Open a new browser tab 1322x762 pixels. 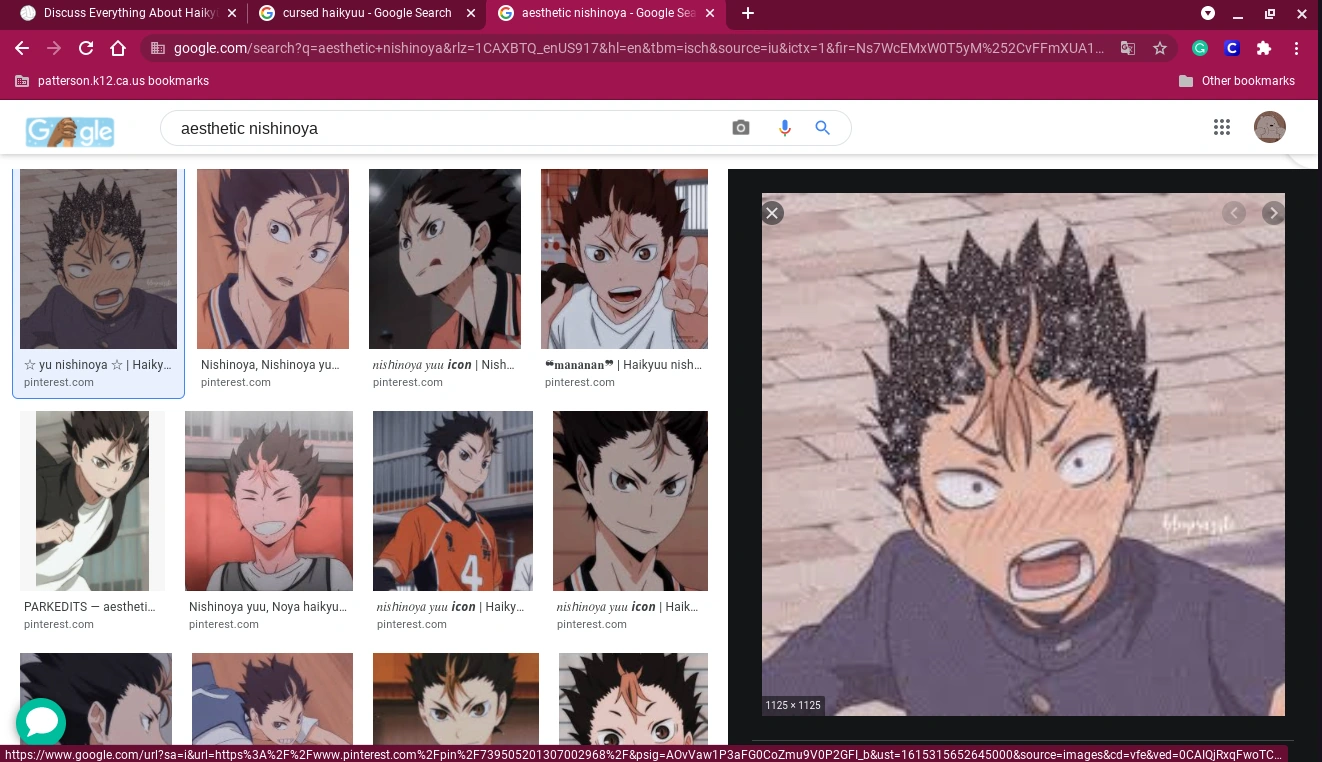click(x=748, y=13)
